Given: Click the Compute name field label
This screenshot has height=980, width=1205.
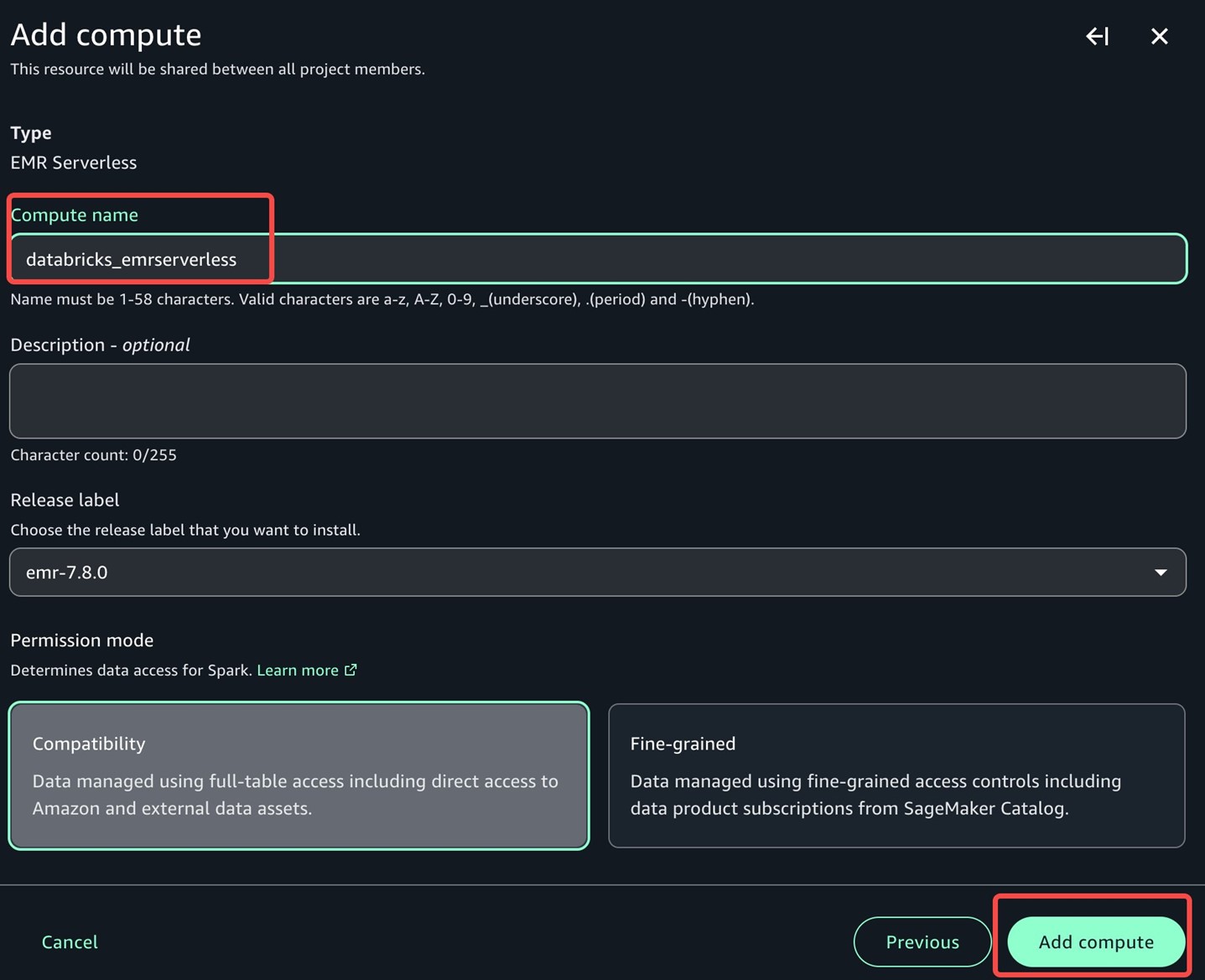Looking at the screenshot, I should (x=75, y=215).
